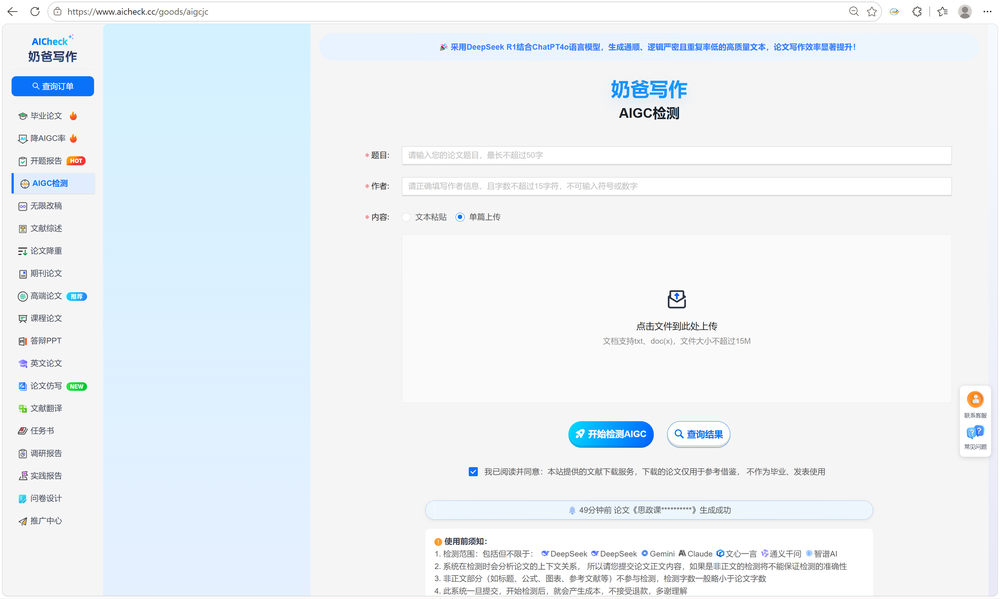The image size is (1000, 599).
Task: Click the icon beside 文献翻译
Action: (23, 408)
